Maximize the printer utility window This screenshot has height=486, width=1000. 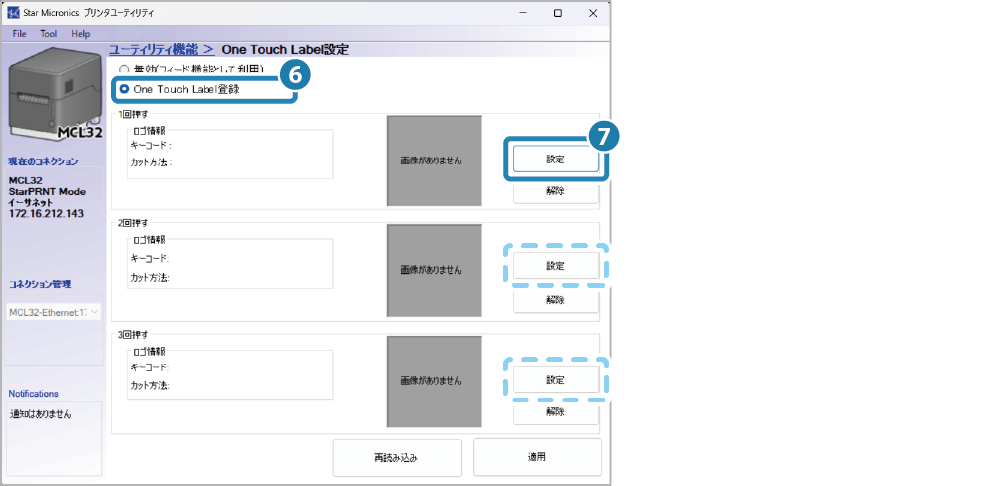pyautogui.click(x=557, y=13)
